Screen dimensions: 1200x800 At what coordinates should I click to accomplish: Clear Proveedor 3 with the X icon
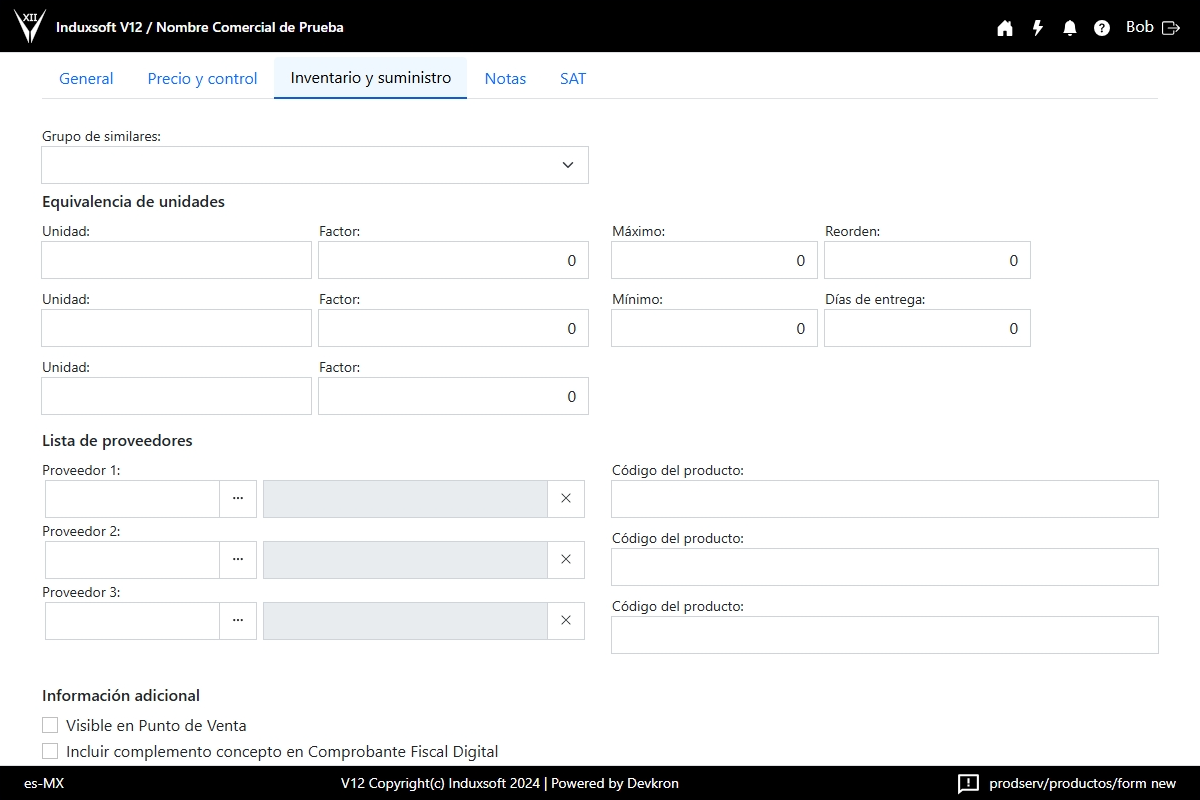pyautogui.click(x=566, y=621)
